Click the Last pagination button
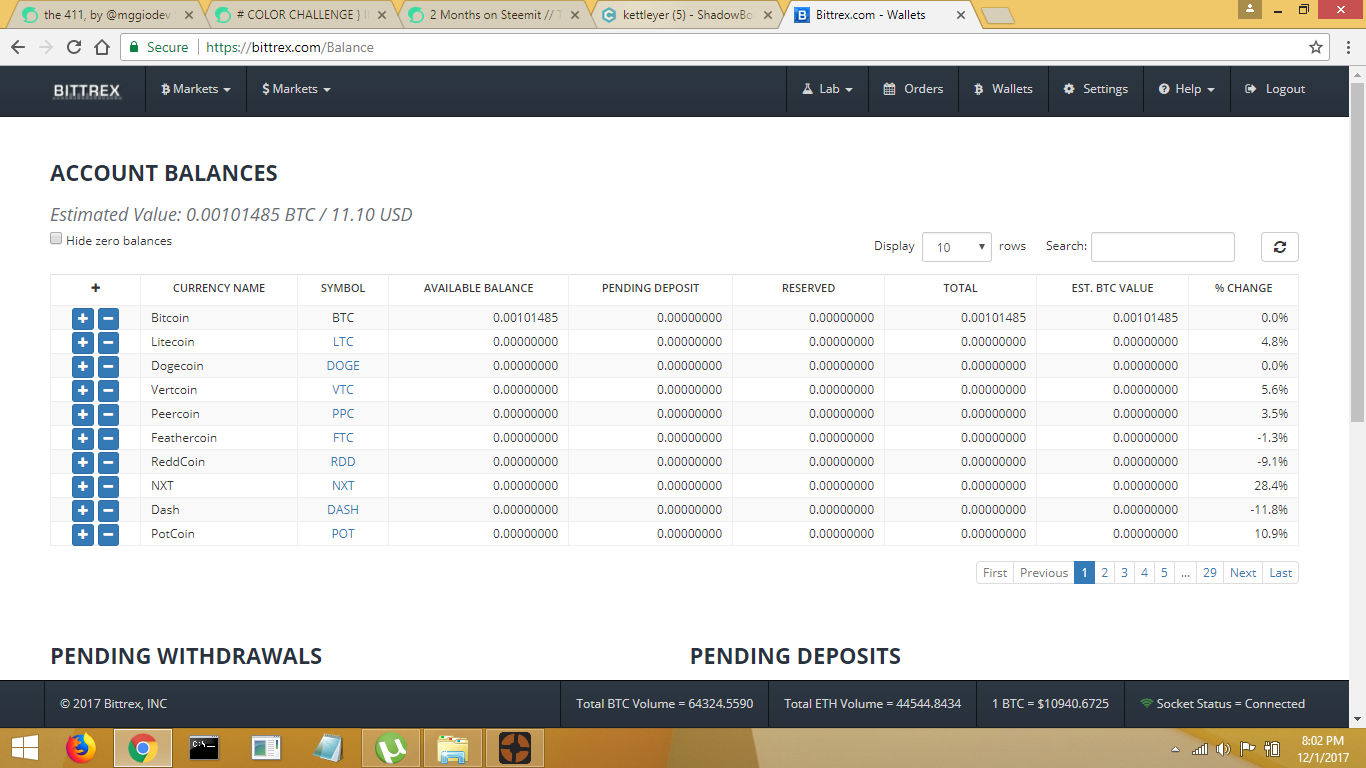Screen dimensions: 1366x768 tap(1280, 573)
